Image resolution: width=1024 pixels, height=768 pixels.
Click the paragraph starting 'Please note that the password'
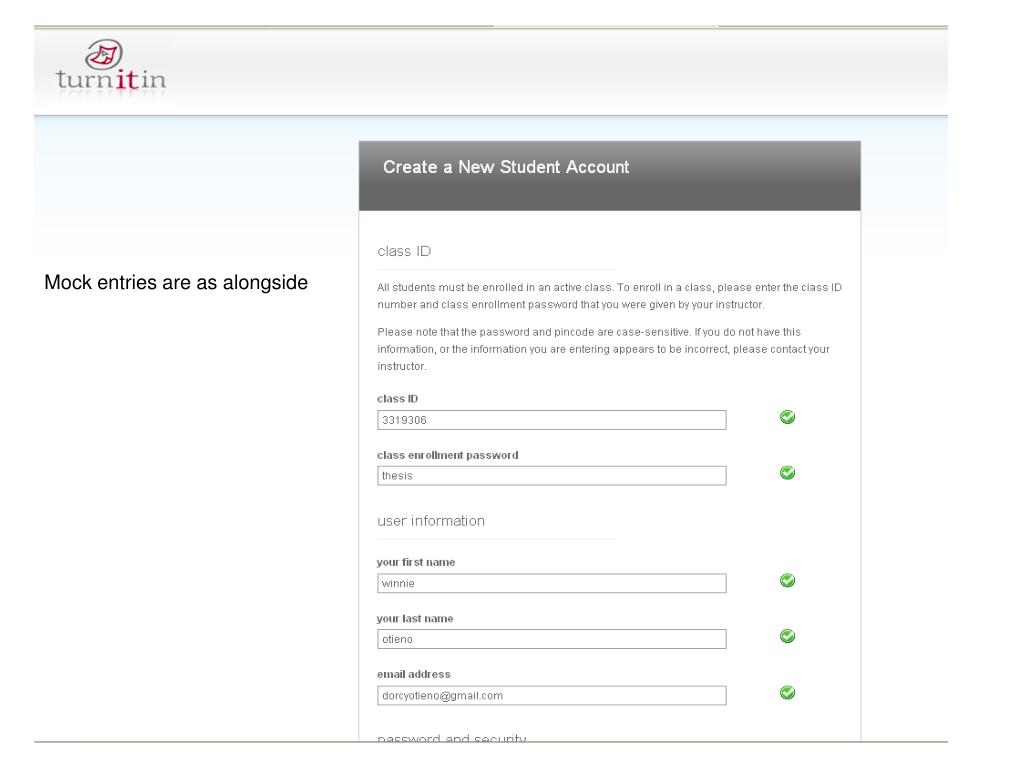pyautogui.click(x=603, y=349)
